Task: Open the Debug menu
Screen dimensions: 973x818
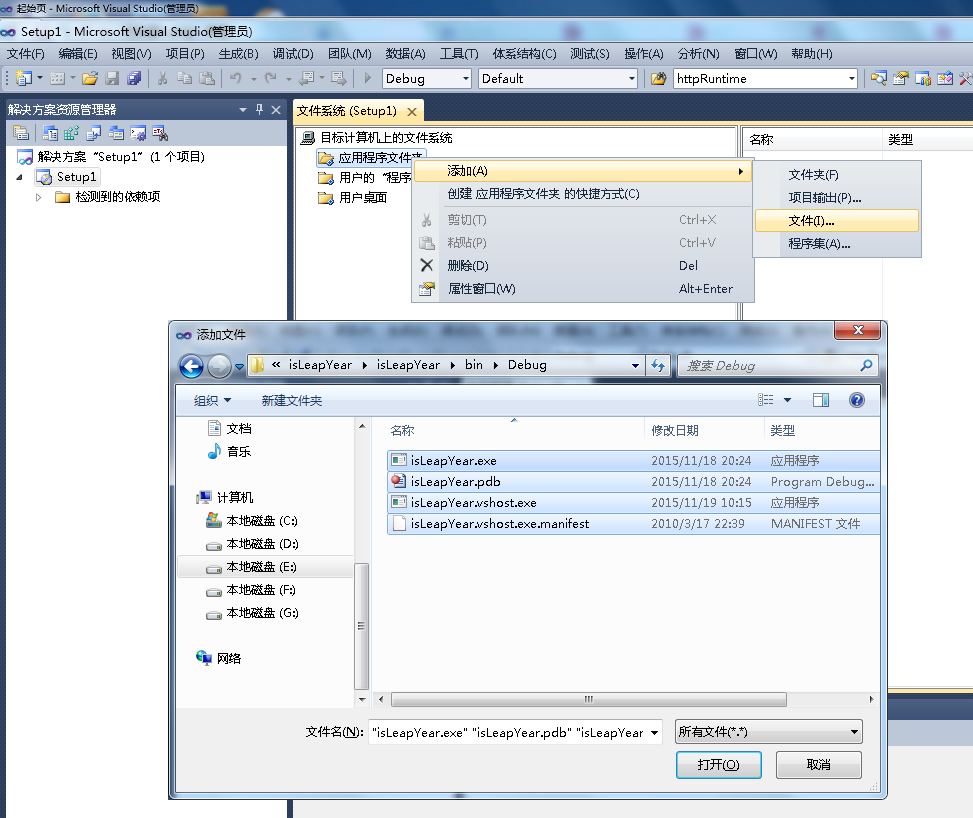Action: coord(293,53)
